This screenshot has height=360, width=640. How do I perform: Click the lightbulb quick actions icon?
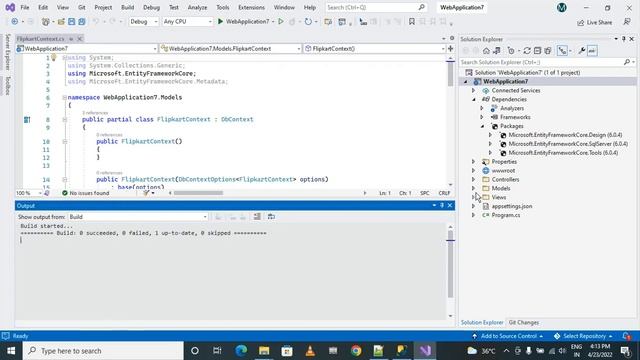pyautogui.click(x=53, y=58)
